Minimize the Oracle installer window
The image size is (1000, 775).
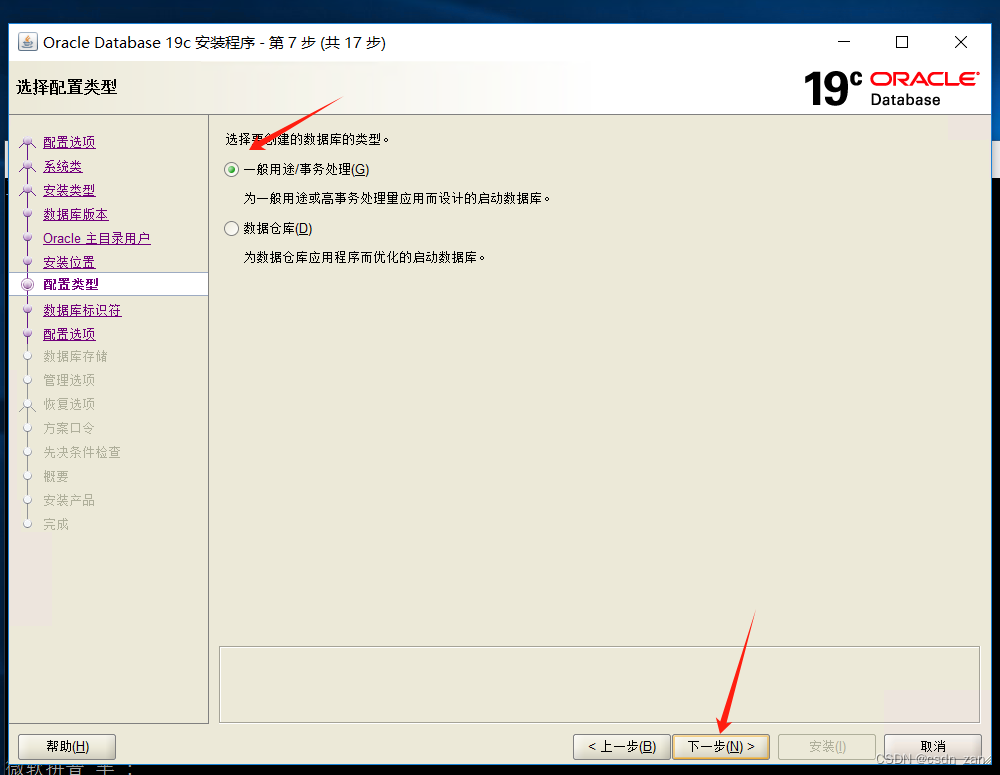coord(844,42)
